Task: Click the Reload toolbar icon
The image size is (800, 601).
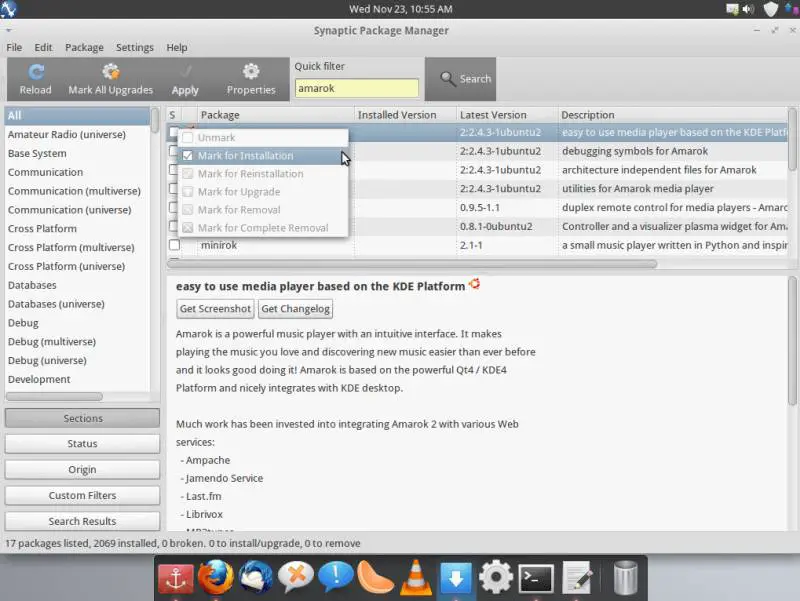Action: [x=36, y=72]
